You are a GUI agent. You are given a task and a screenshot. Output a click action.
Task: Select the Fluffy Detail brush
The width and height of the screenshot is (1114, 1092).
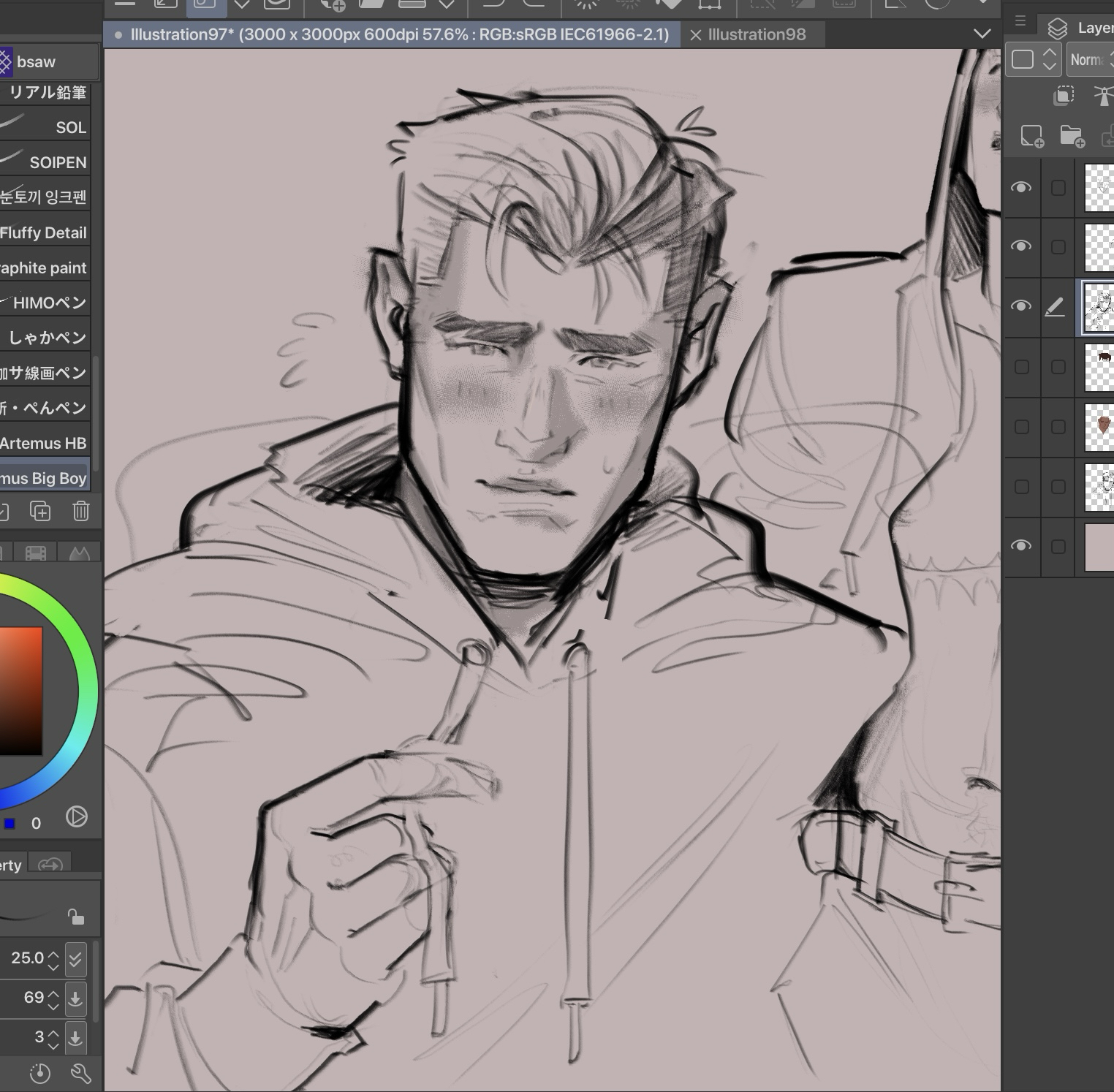point(44,233)
